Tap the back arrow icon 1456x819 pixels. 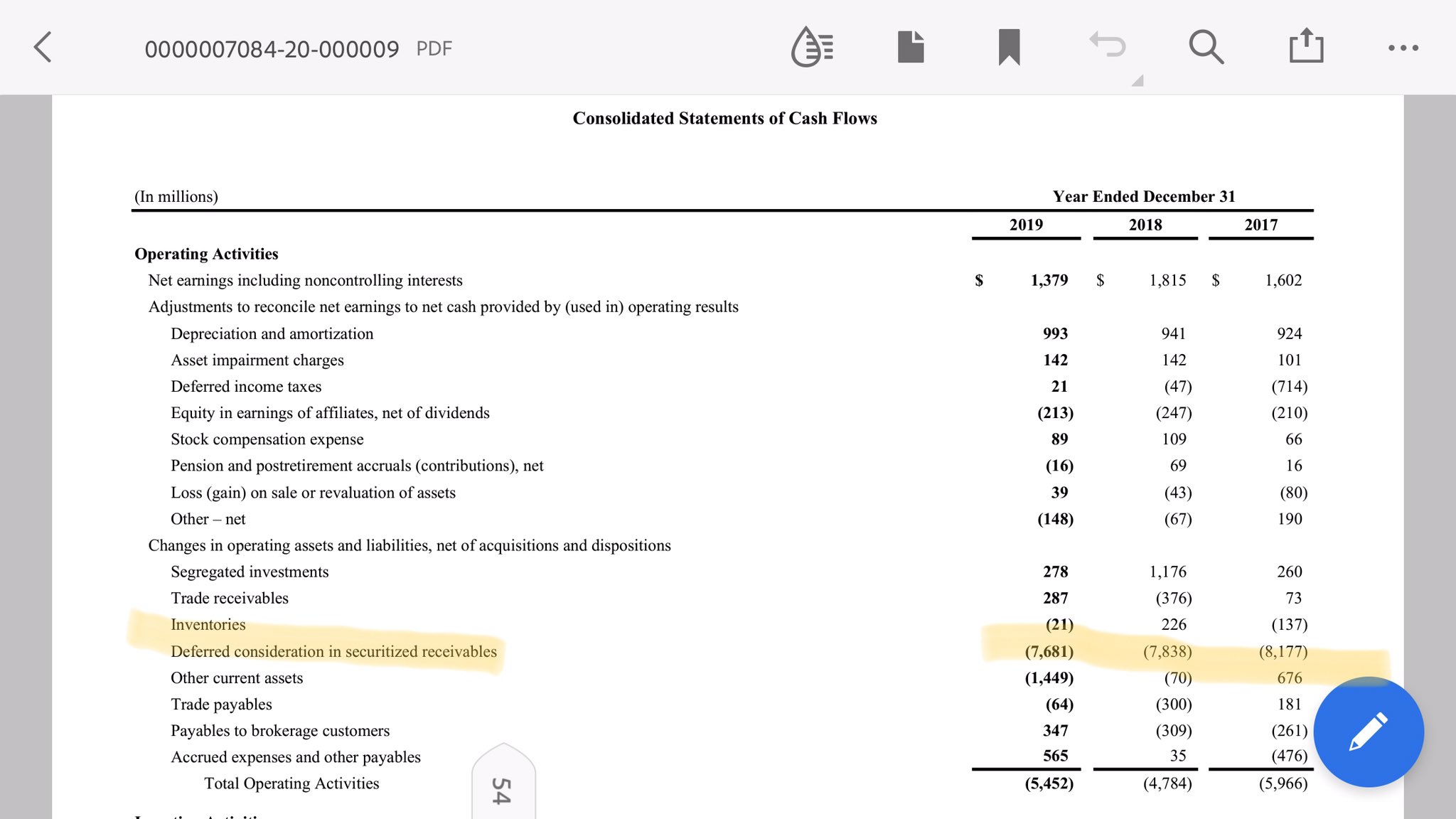click(43, 48)
